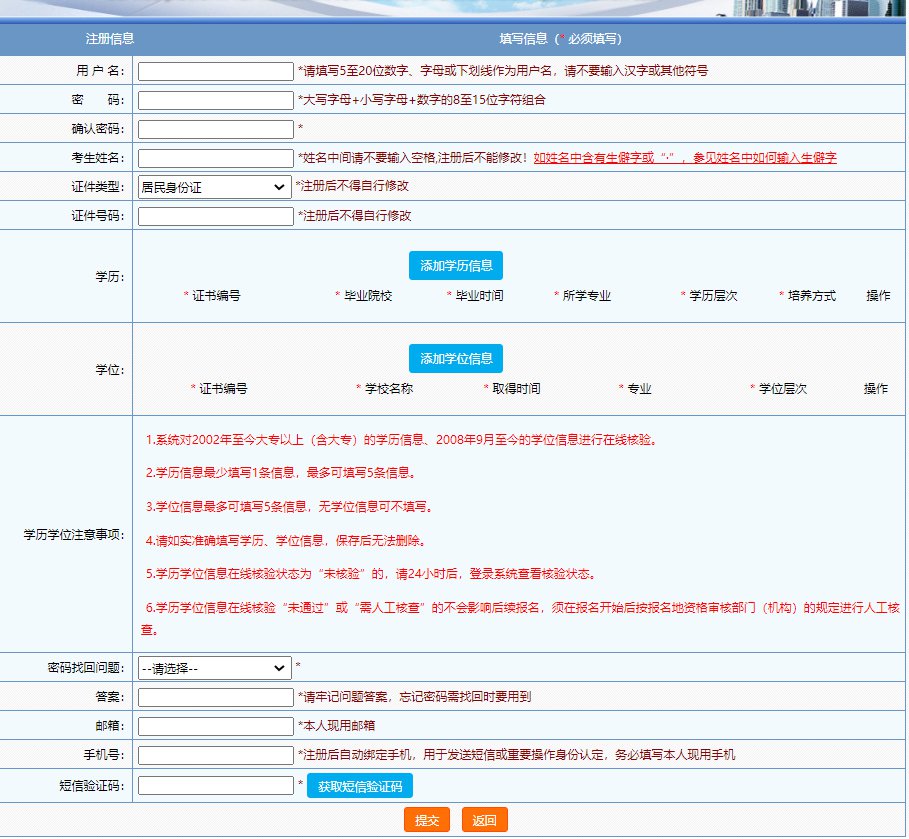The image size is (909, 839).
Task: Select the 短信验证码 SMS code field
Action: click(215, 785)
